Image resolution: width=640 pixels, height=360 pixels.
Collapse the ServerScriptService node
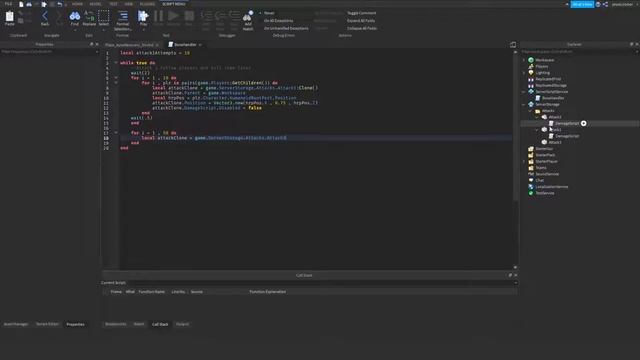point(524,92)
